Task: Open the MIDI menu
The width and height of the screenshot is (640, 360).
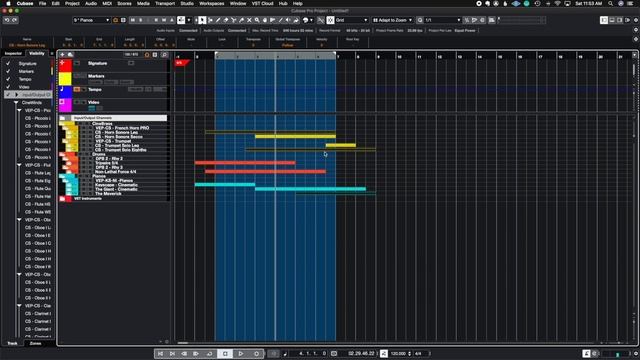Action: point(107,3)
